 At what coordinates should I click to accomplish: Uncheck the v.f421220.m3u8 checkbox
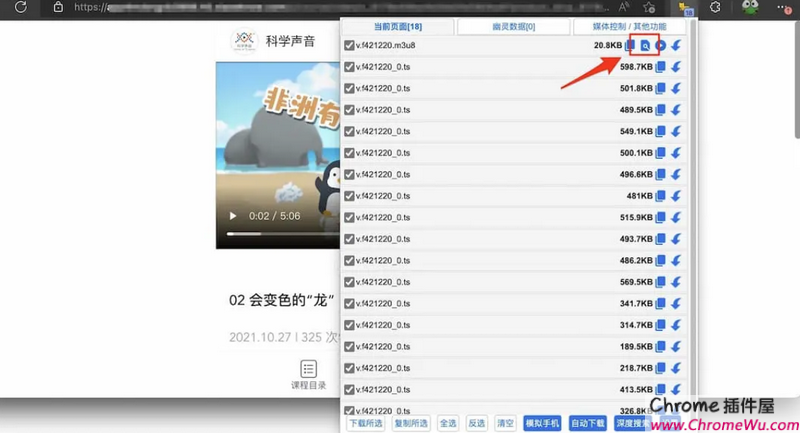point(349,46)
